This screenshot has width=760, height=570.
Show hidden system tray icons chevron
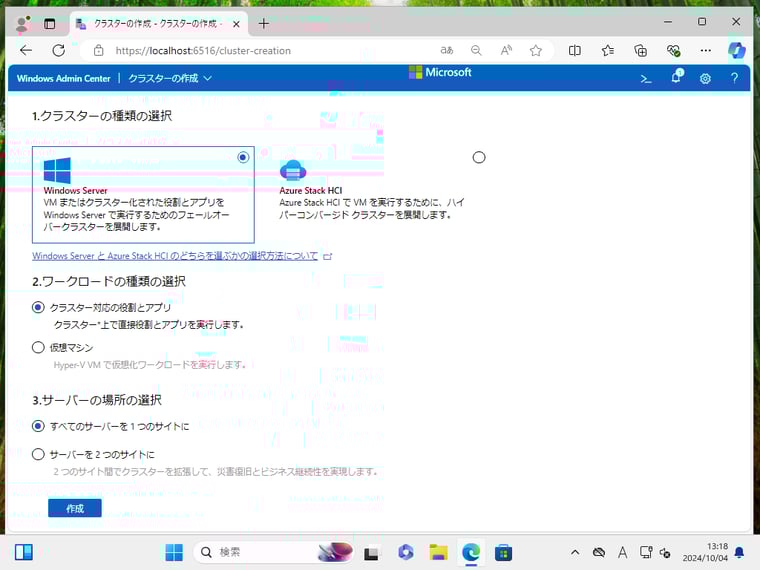tap(575, 552)
